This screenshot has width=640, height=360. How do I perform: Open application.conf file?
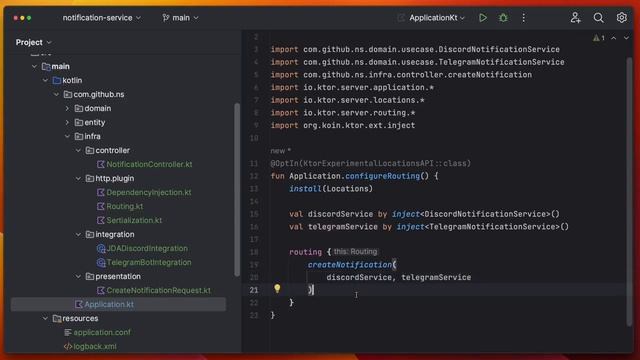(102, 333)
